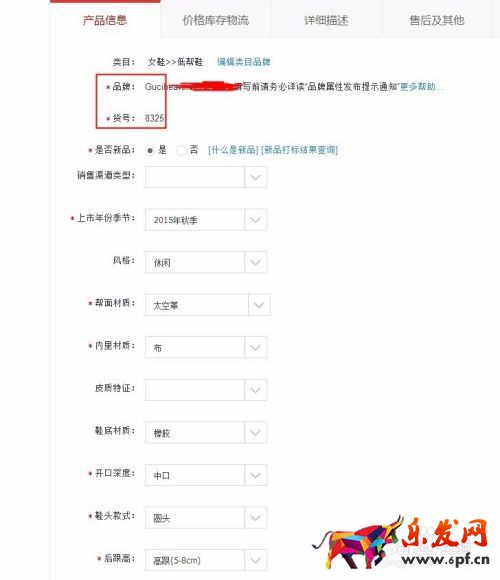The height and width of the screenshot is (580, 500).
Task: Switch to 价格库存物流 tab
Action: tap(216, 20)
